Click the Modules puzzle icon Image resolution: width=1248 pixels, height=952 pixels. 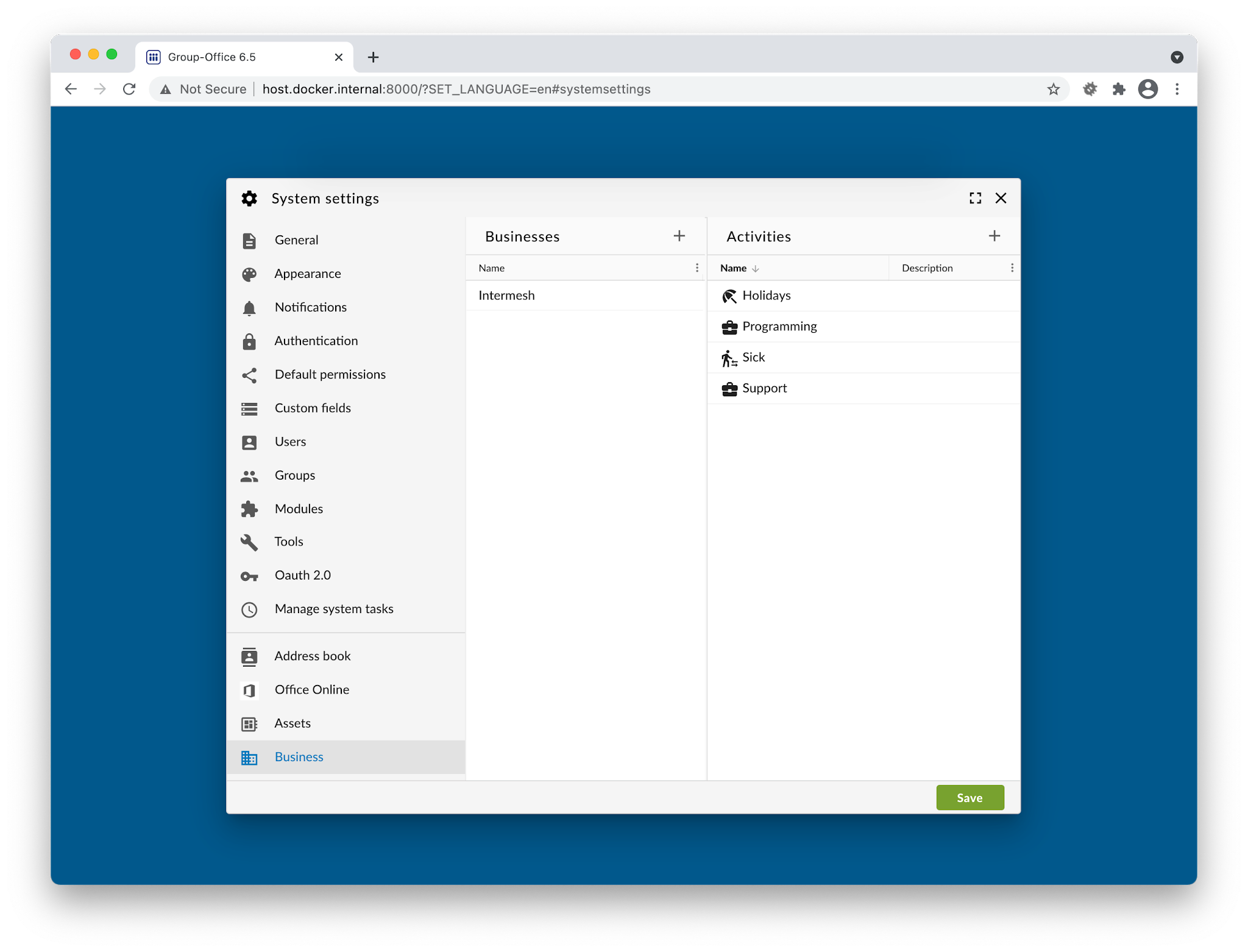point(249,509)
